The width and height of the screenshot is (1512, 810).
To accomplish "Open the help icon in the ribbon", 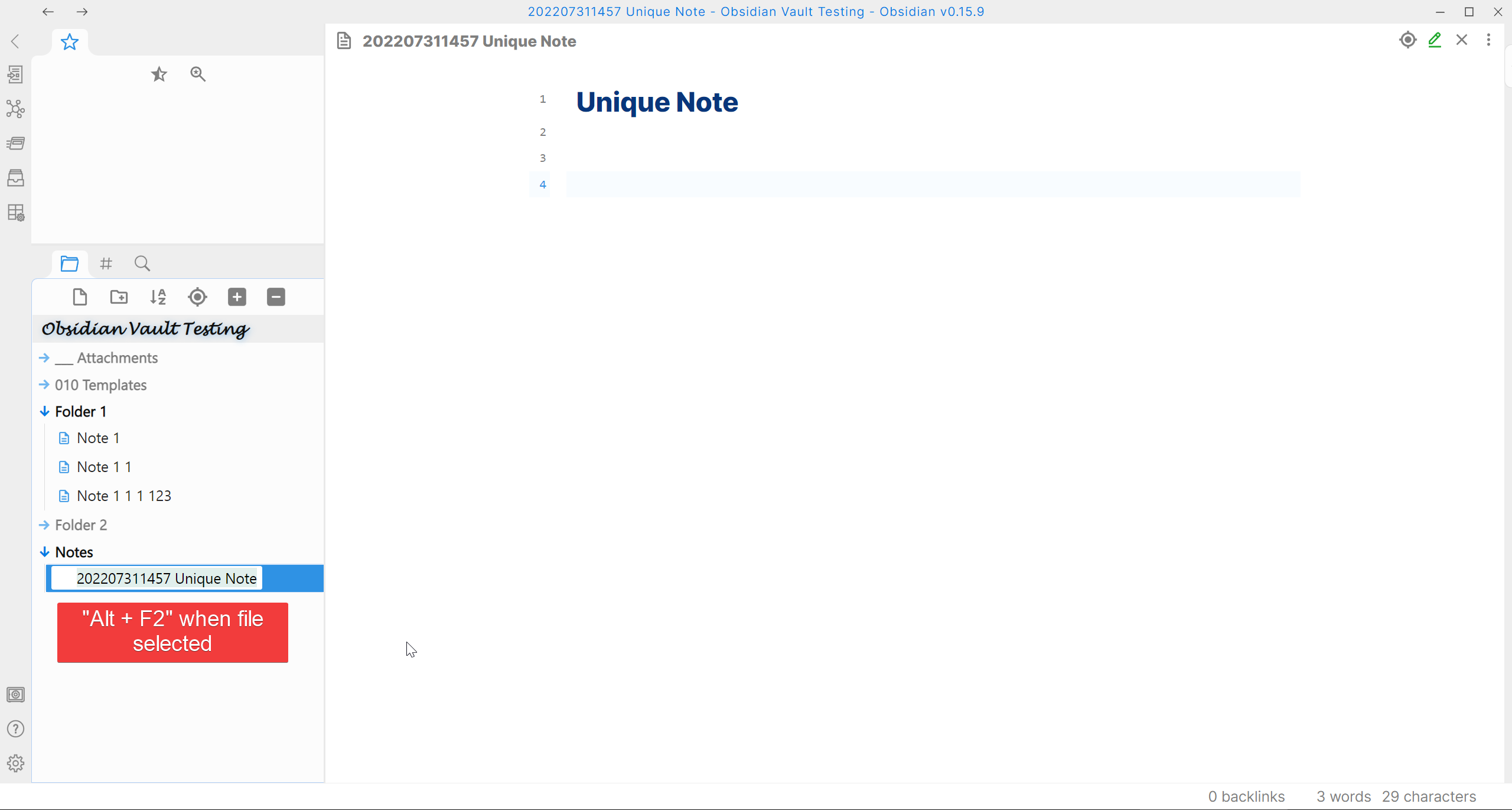I will (x=15, y=729).
